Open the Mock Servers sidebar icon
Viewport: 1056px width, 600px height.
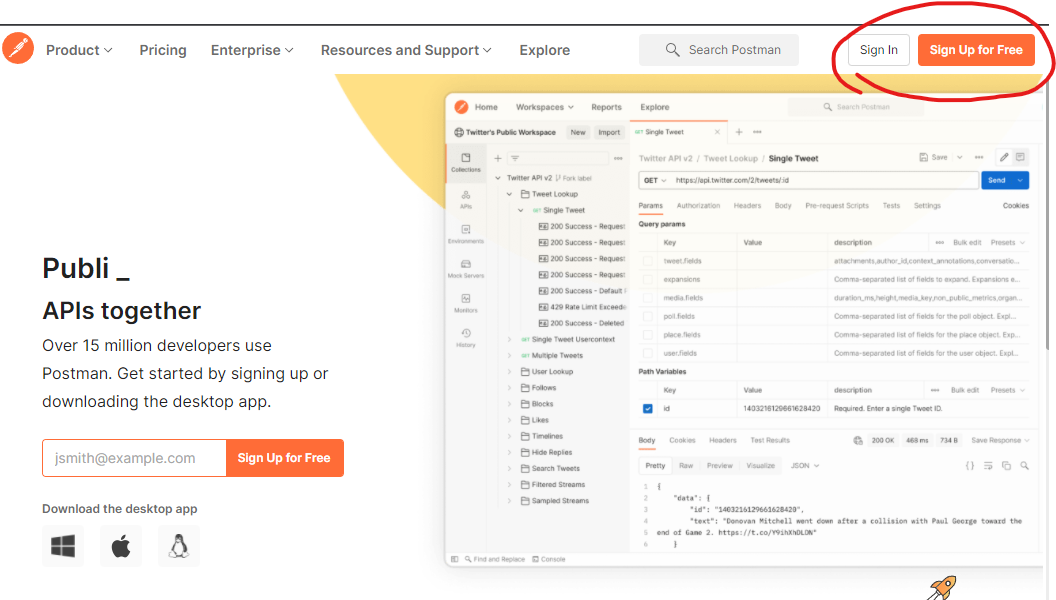(465, 268)
